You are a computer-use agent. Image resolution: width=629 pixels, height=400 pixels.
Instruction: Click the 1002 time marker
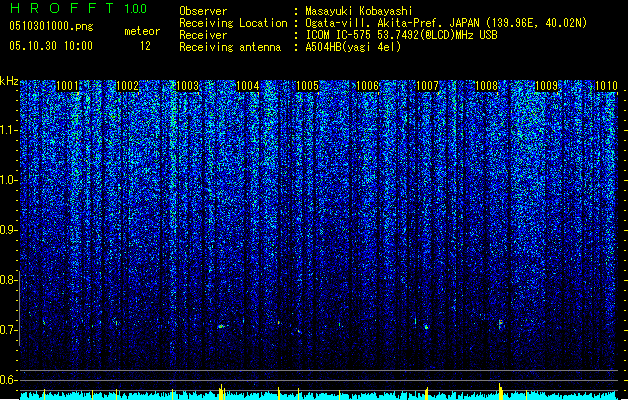pos(127,86)
